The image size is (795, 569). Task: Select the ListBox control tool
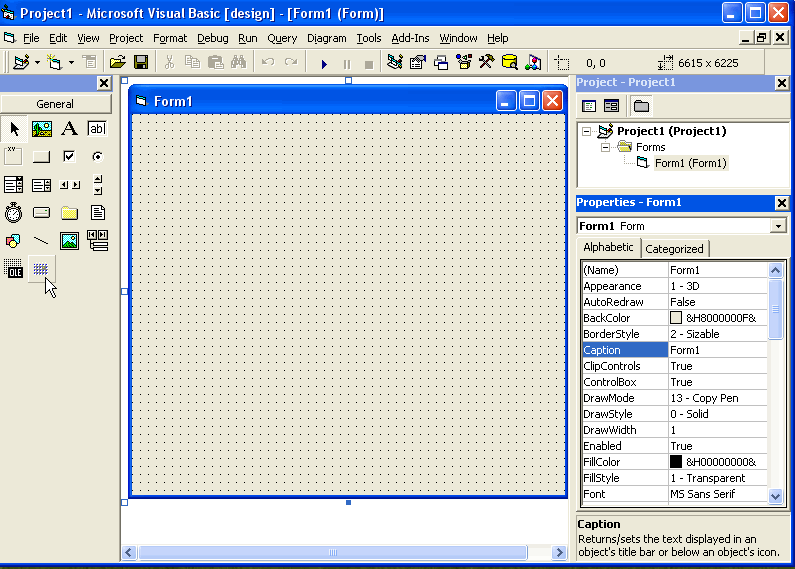[42, 185]
